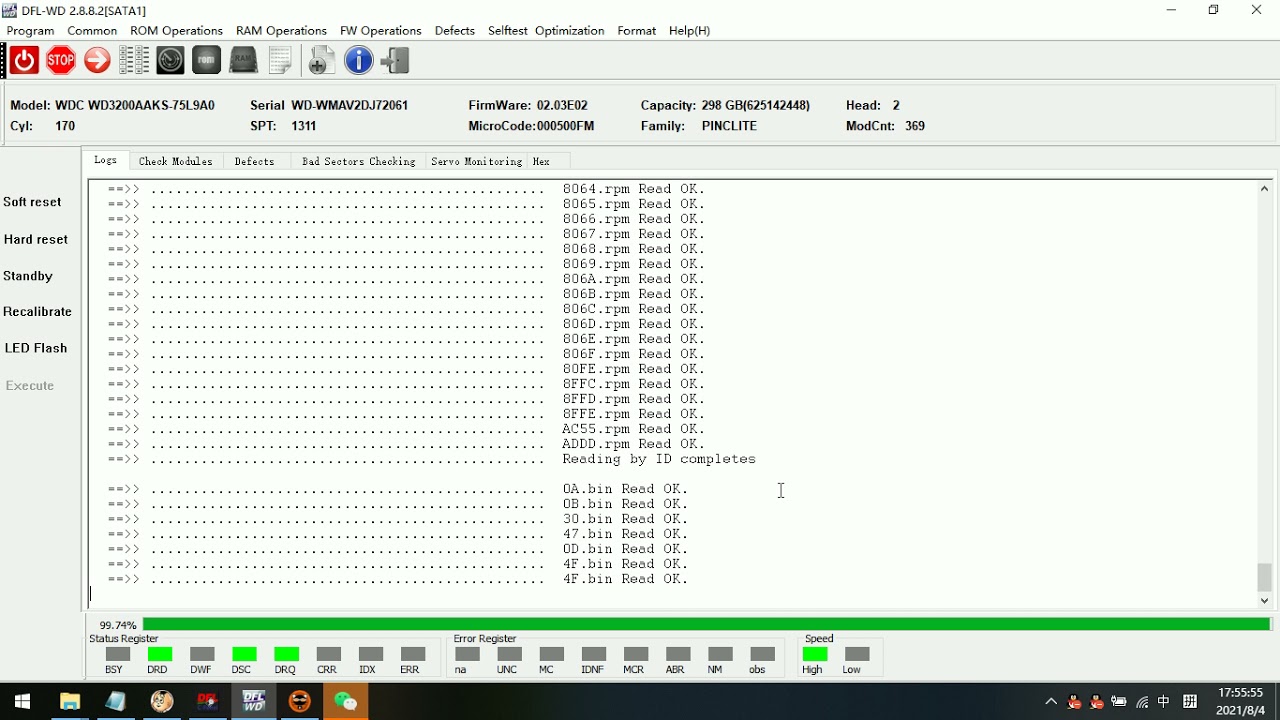1280x720 pixels.
Task: Click the taskbar clock 17:55:55
Action: (1241, 692)
